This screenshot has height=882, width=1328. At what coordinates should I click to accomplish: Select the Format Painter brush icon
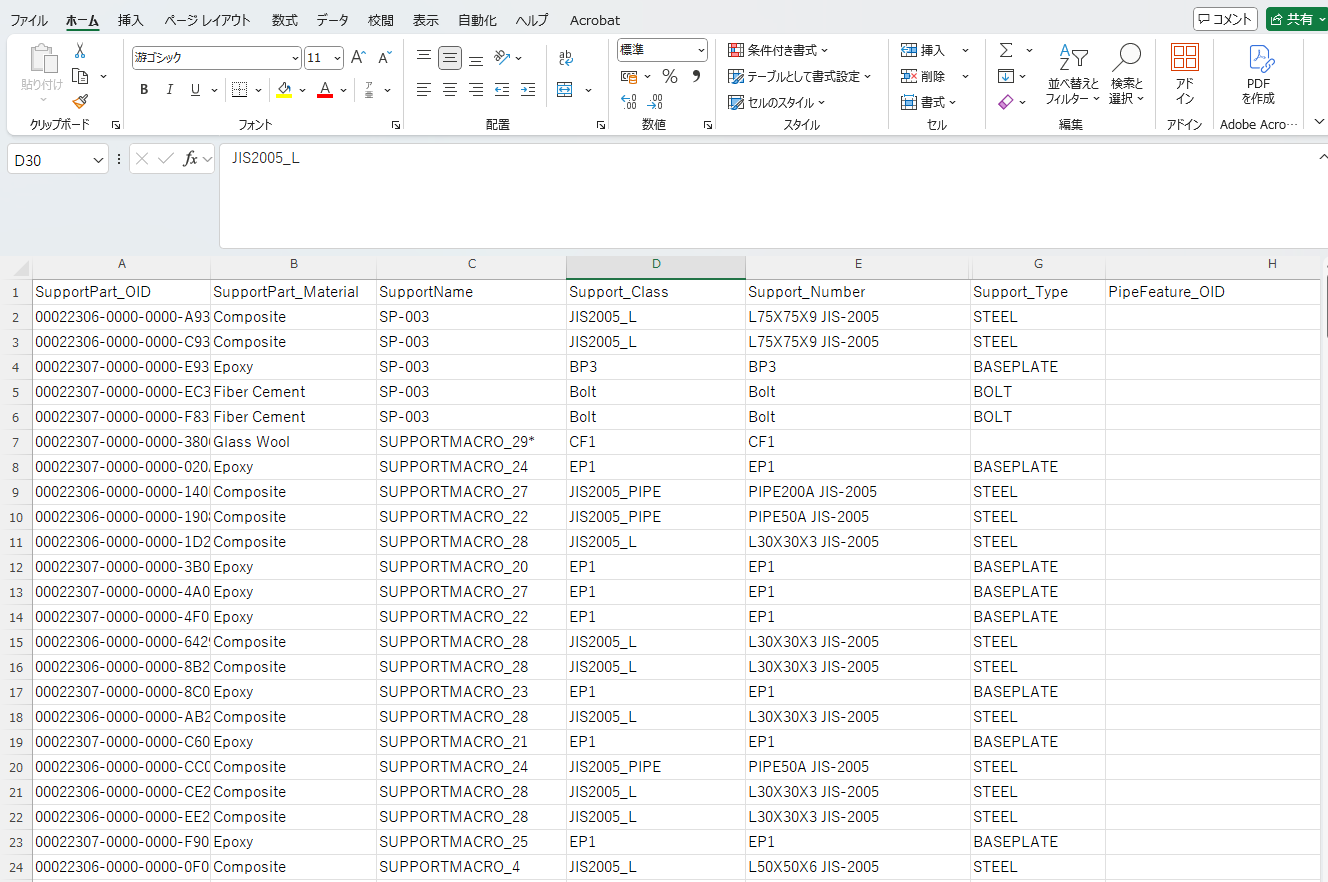click(80, 101)
